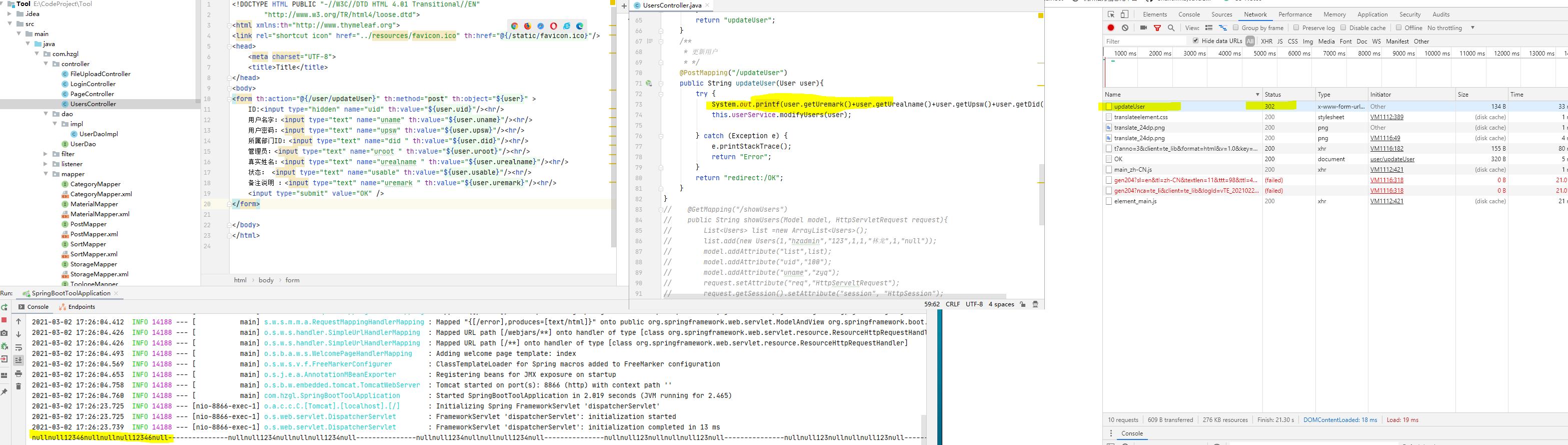The image size is (1568, 445).
Task: Click the read-only lock icon in status bar
Action: pyautogui.click(x=1023, y=304)
